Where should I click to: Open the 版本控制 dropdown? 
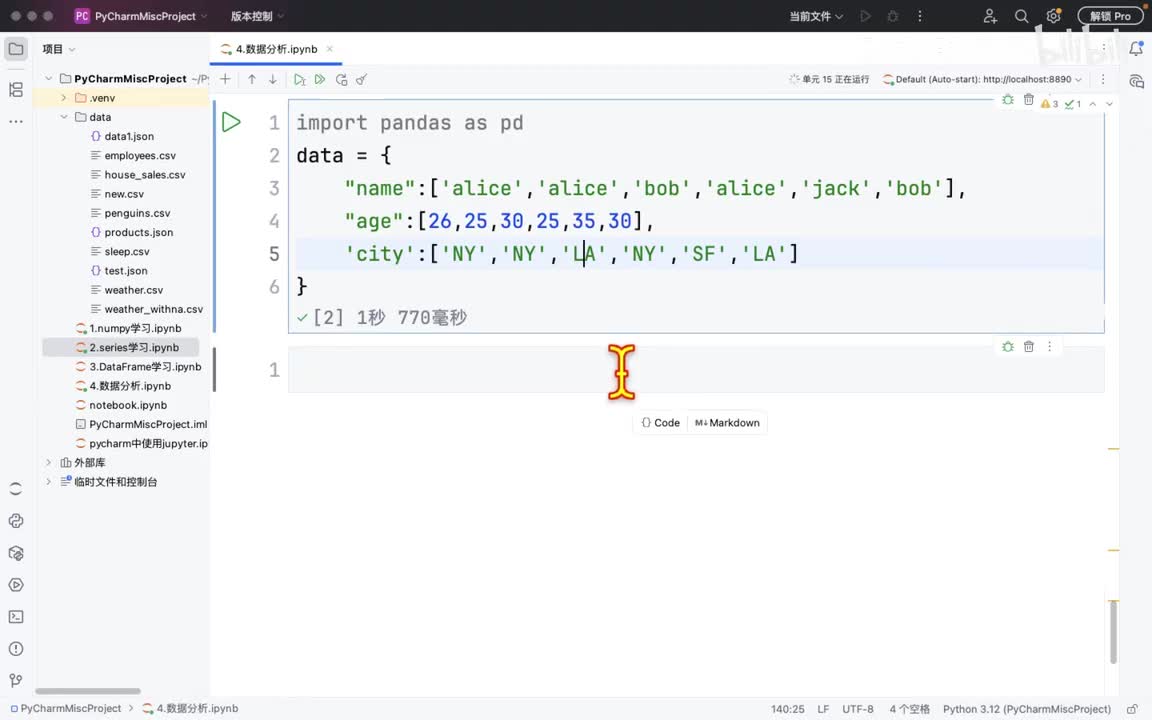point(257,16)
